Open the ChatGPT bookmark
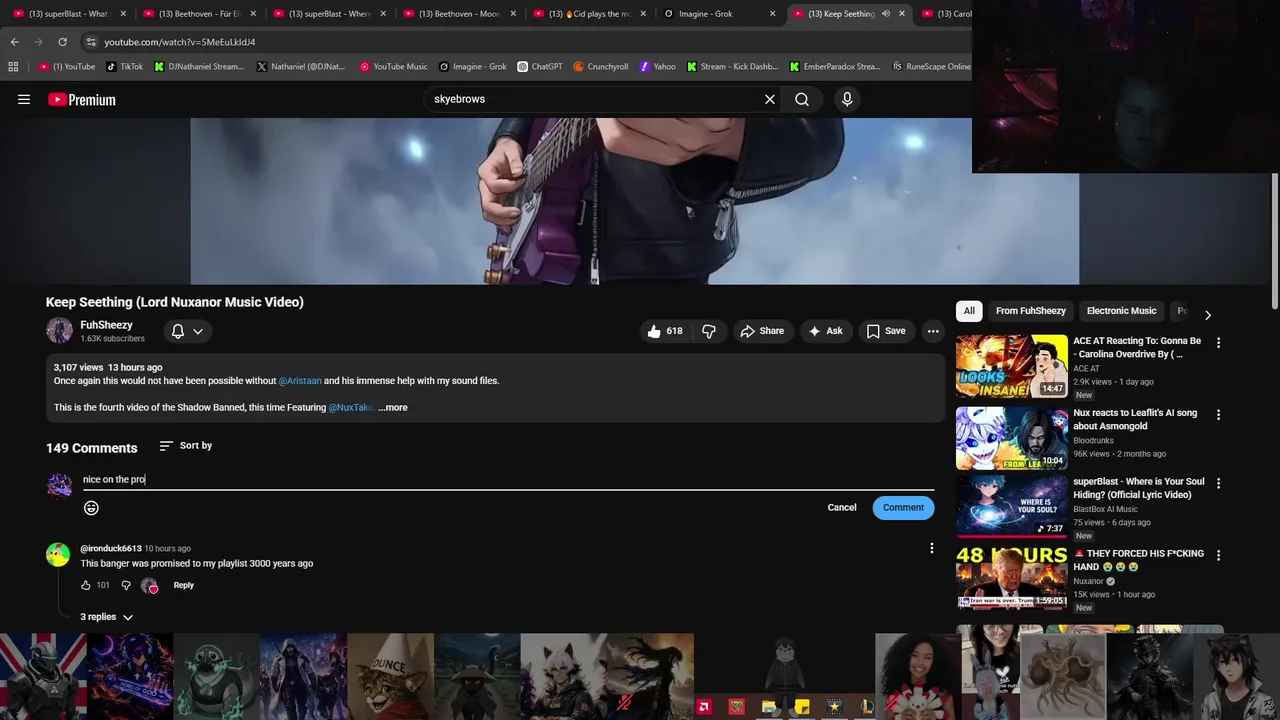The height and width of the screenshot is (720, 1280). coord(539,67)
